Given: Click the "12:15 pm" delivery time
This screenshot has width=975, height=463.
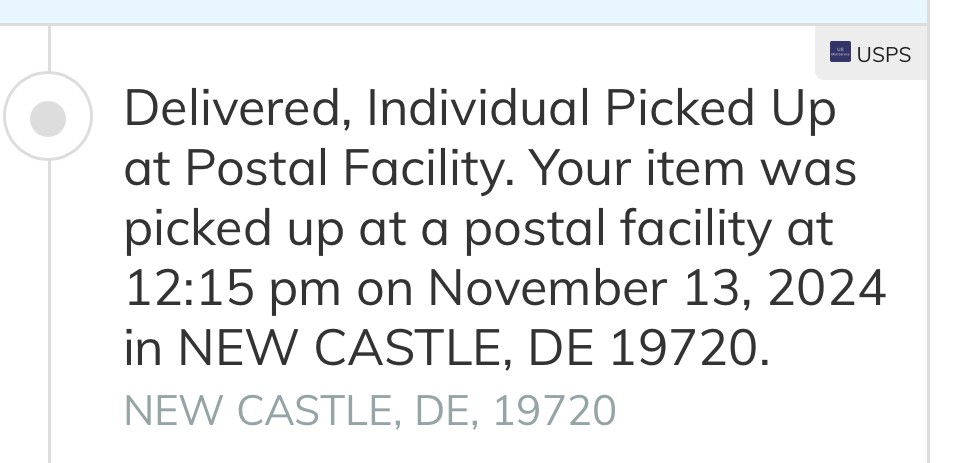Looking at the screenshot, I should [233, 289].
